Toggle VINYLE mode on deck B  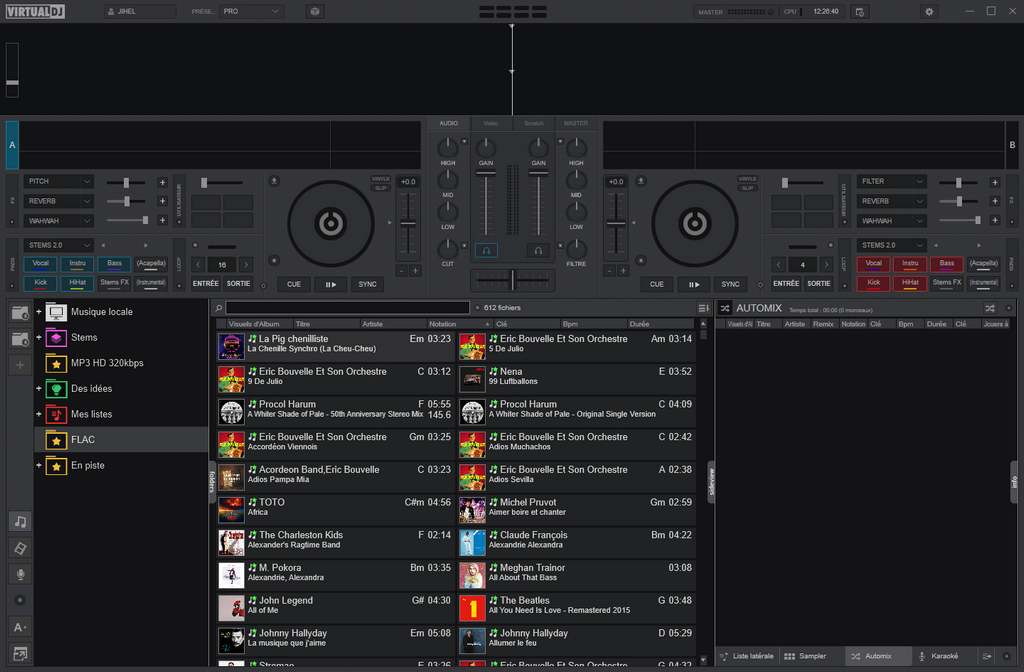[747, 179]
